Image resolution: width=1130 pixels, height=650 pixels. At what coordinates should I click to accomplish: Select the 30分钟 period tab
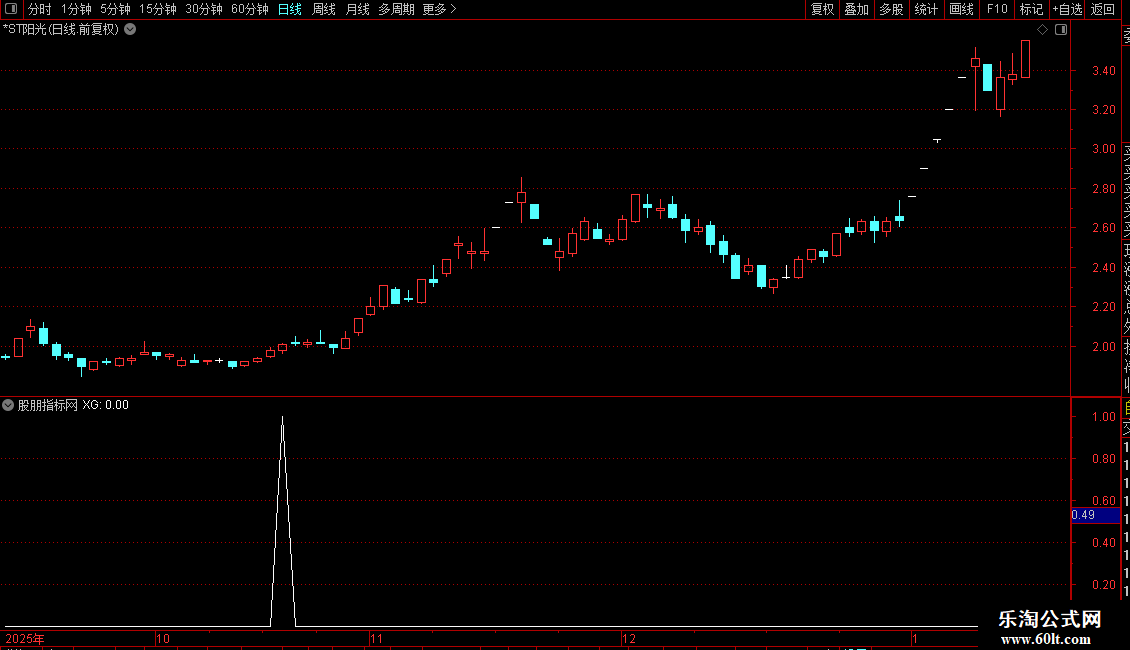point(204,9)
